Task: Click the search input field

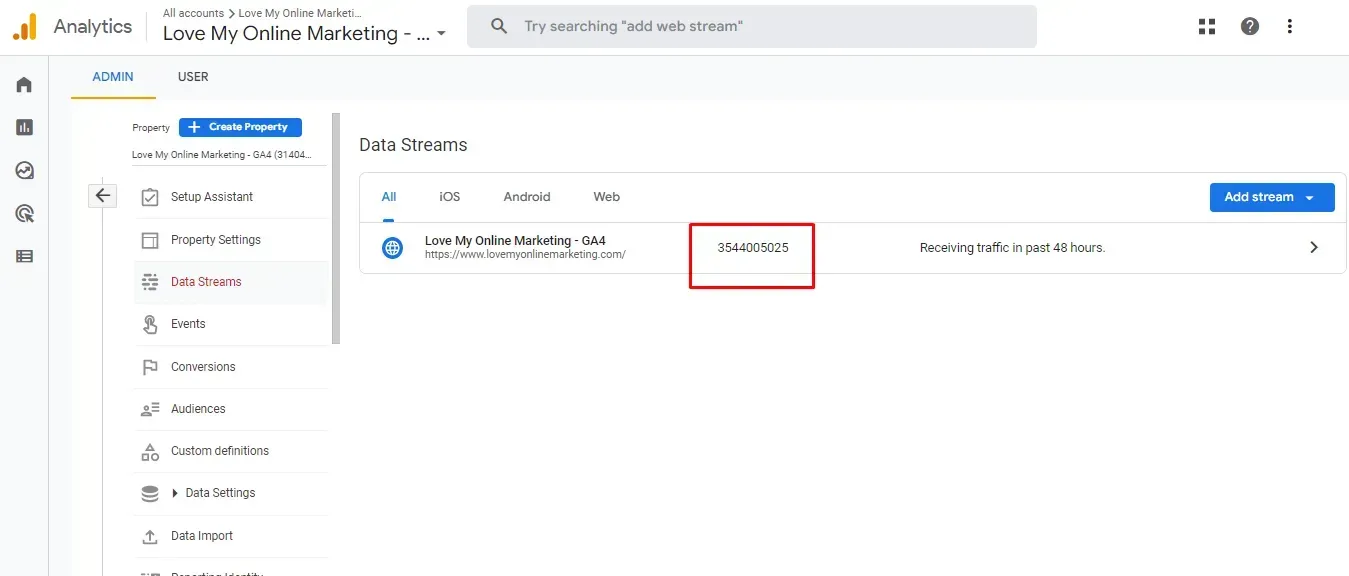Action: pos(752,26)
